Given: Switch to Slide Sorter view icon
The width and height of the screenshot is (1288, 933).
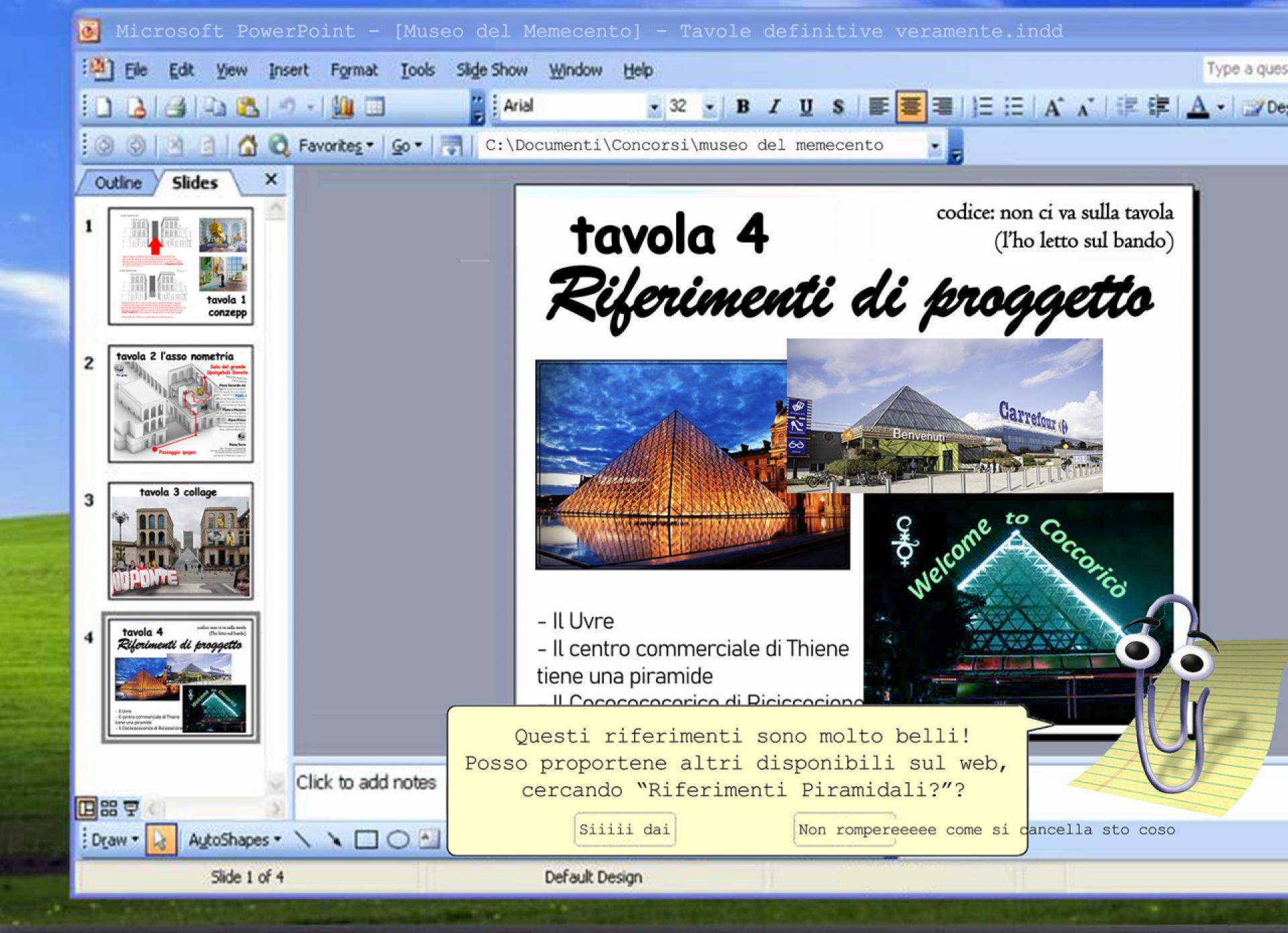Looking at the screenshot, I should click(109, 808).
